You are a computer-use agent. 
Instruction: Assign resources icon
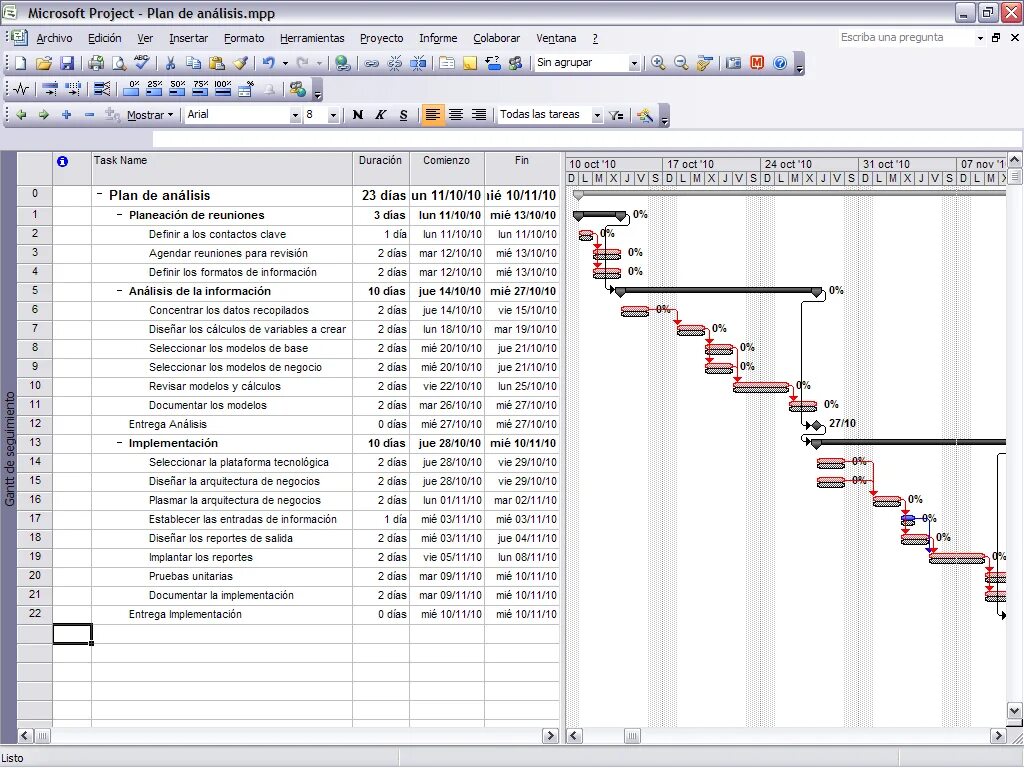tap(515, 63)
